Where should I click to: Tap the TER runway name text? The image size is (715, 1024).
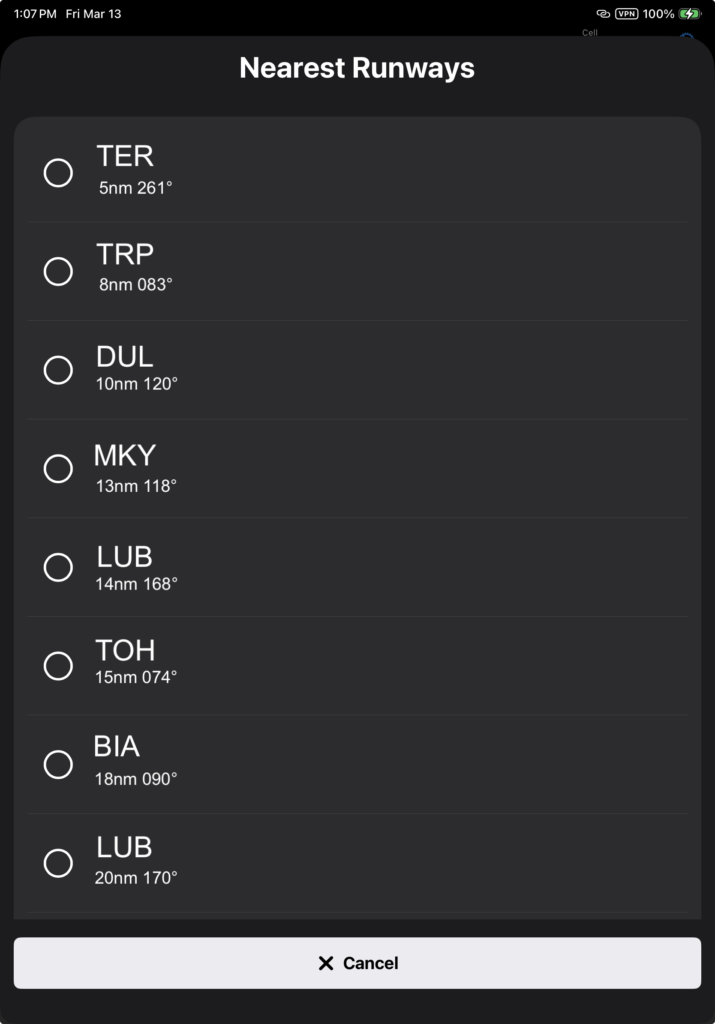pos(125,156)
